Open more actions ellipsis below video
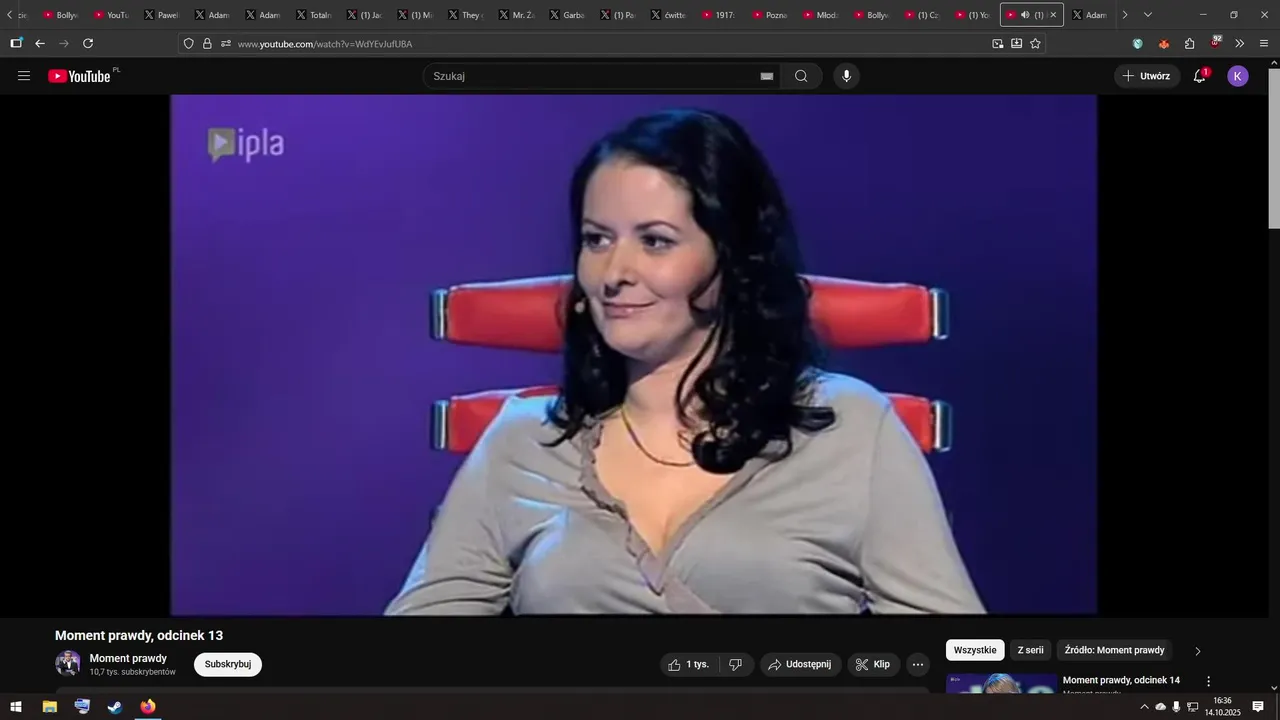The width and height of the screenshot is (1280, 720). 917,664
